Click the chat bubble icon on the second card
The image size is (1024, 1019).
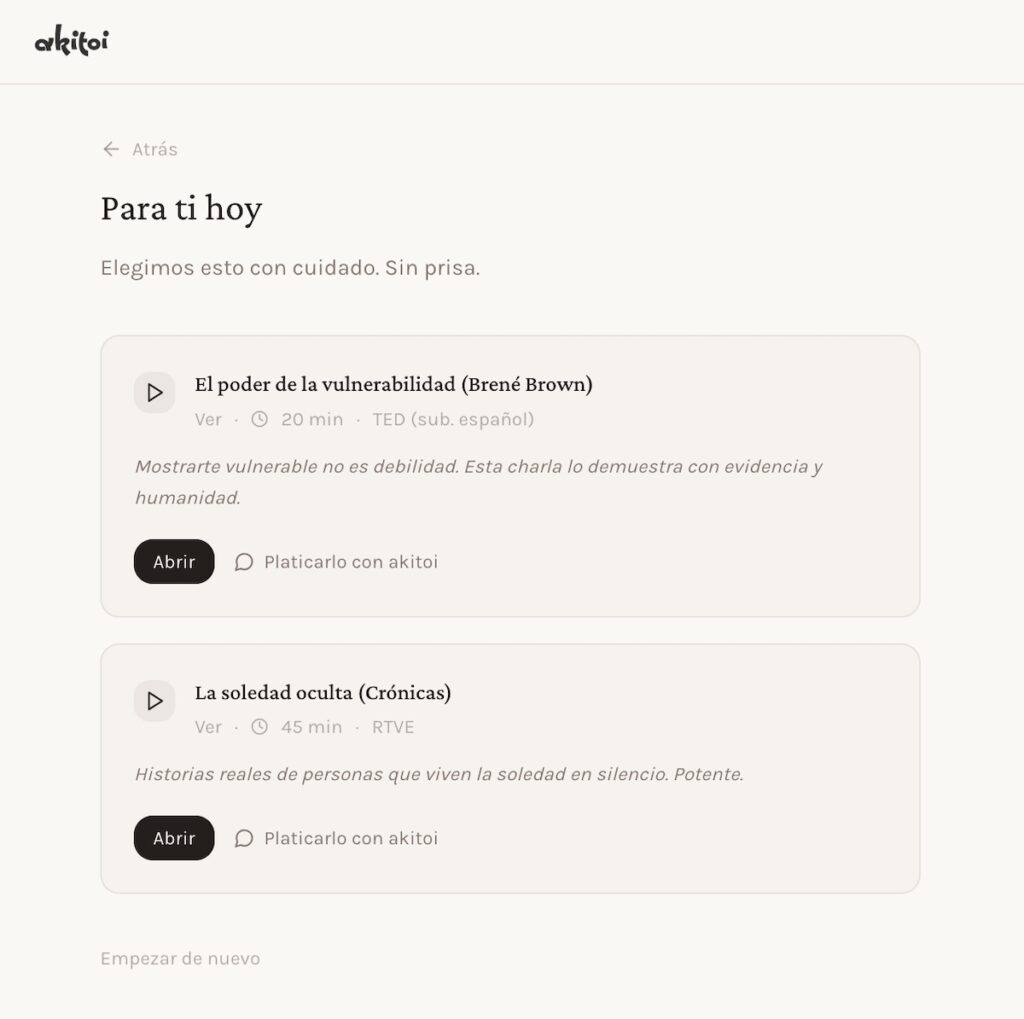tap(243, 838)
